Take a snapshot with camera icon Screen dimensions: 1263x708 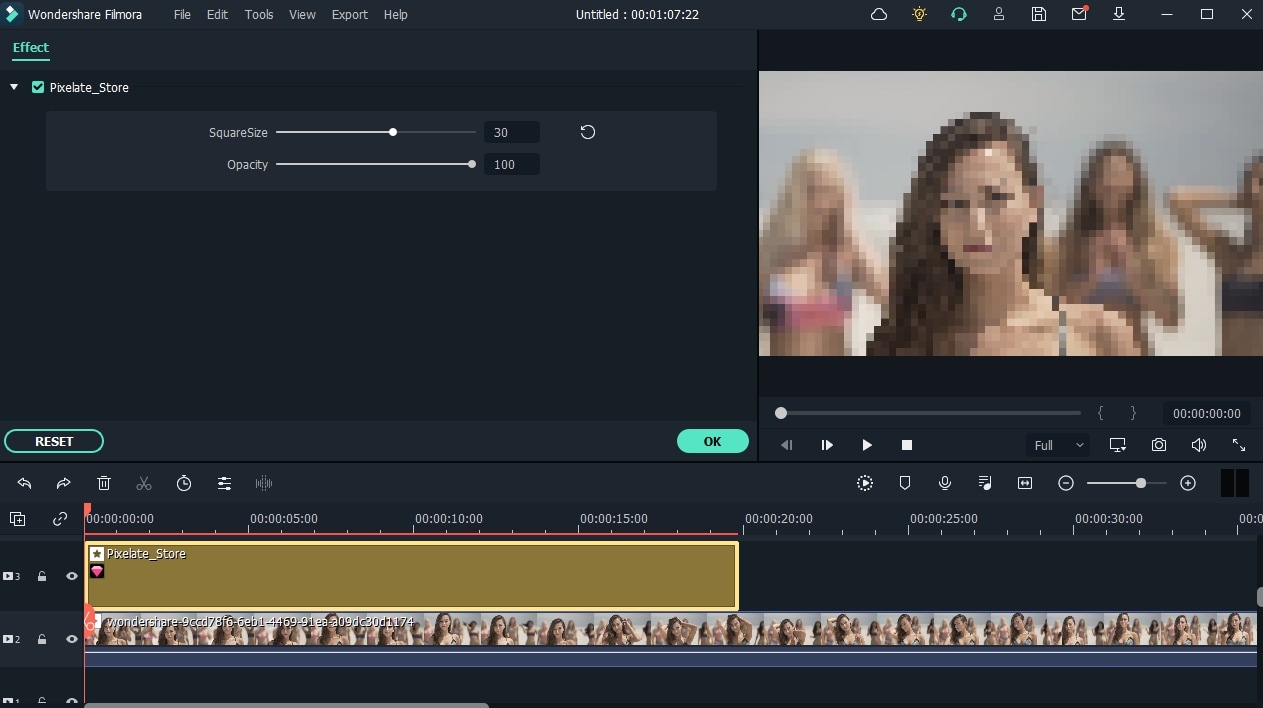1158,445
